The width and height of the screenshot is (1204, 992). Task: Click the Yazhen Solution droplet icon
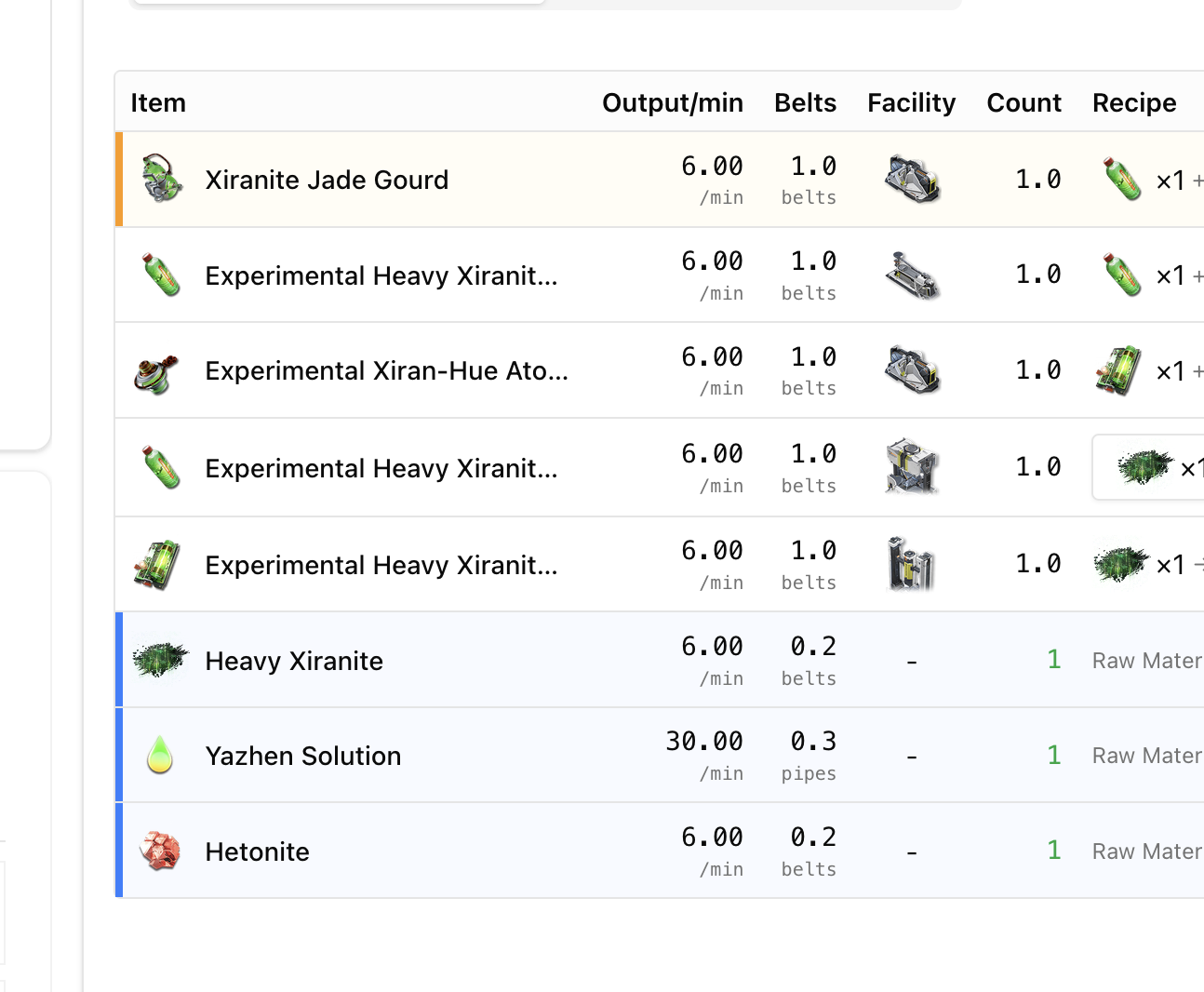(160, 756)
